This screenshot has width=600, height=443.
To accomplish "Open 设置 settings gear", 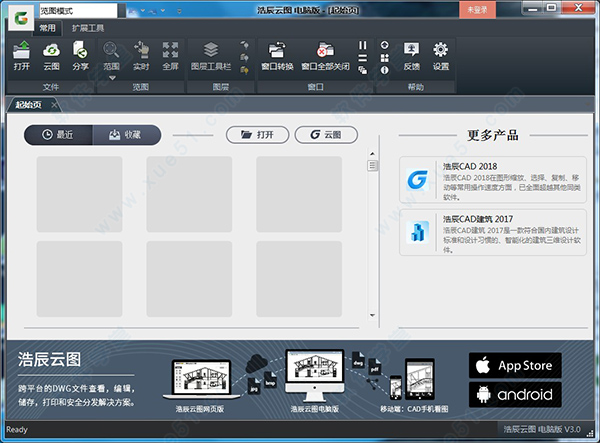I will click(441, 56).
